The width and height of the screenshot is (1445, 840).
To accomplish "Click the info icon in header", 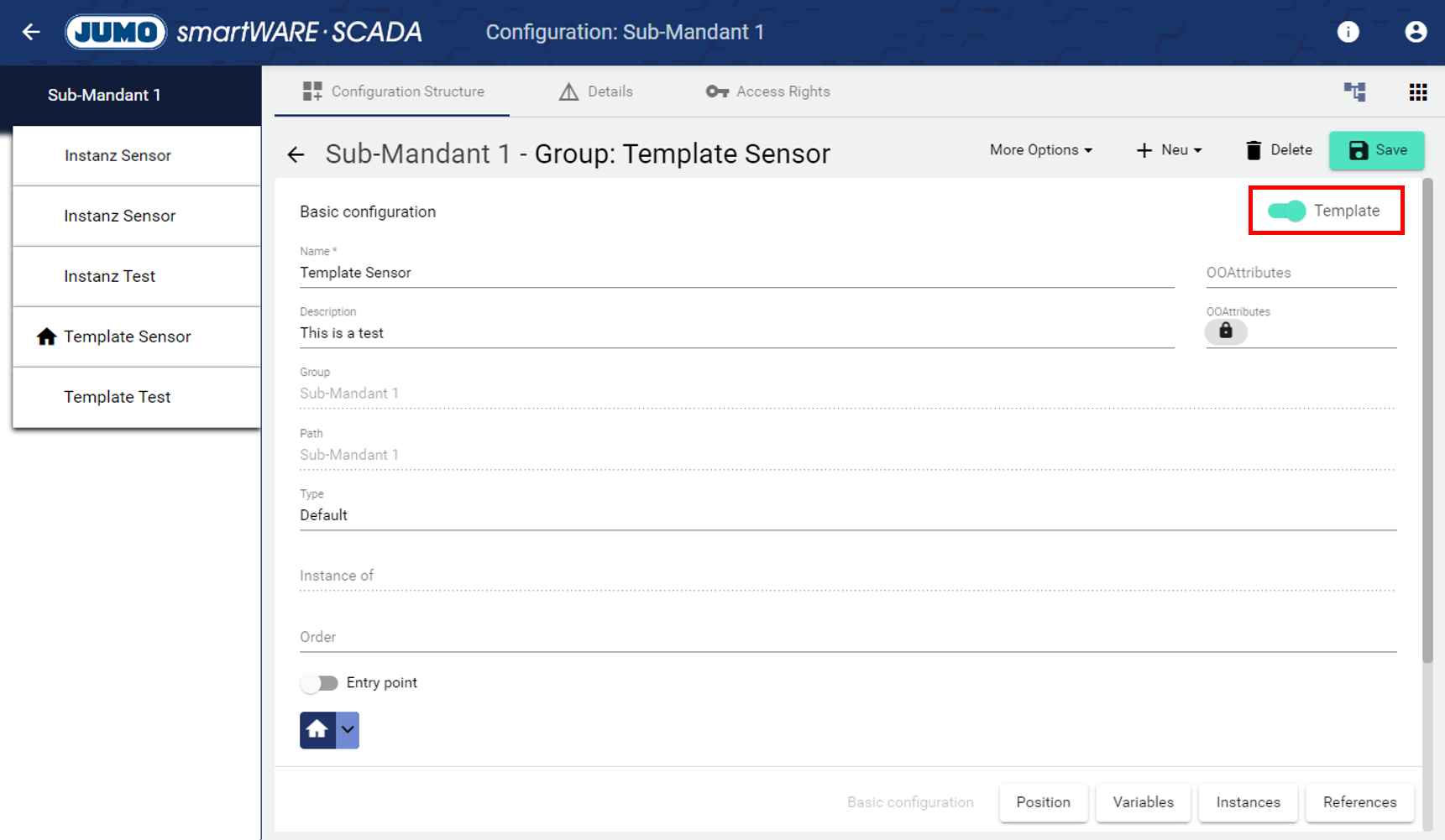I will (1348, 32).
